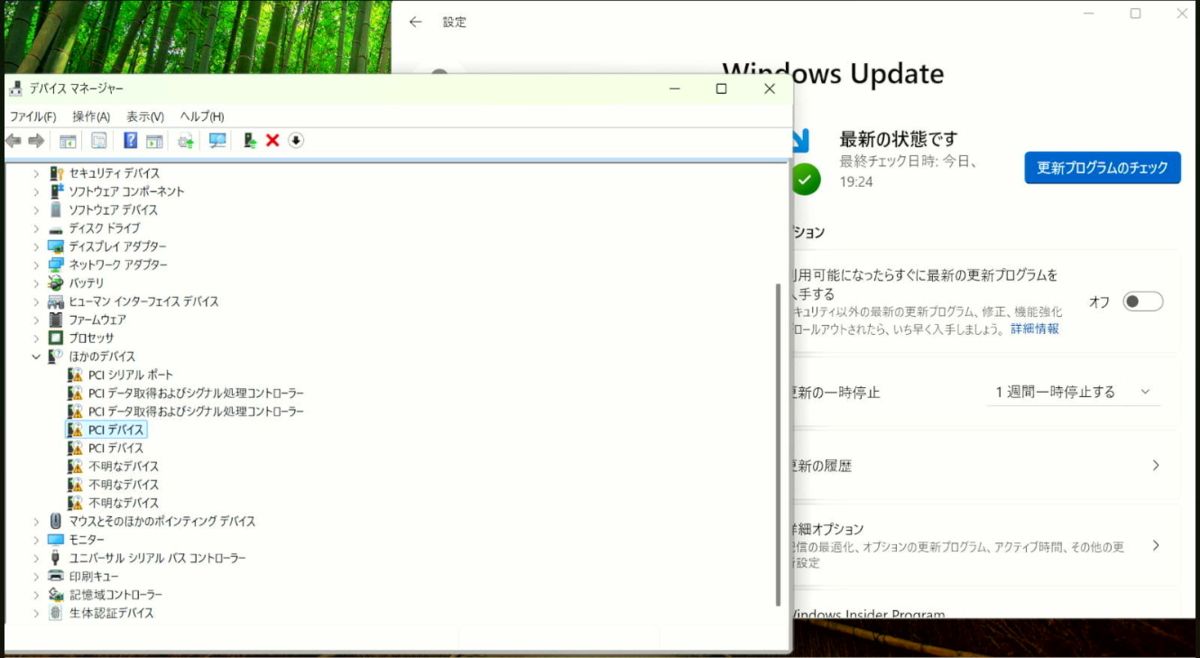This screenshot has height=658, width=1200.
Task: Select the non-highlighted PCI デバイス entry
Action: pyautogui.click(x=116, y=448)
